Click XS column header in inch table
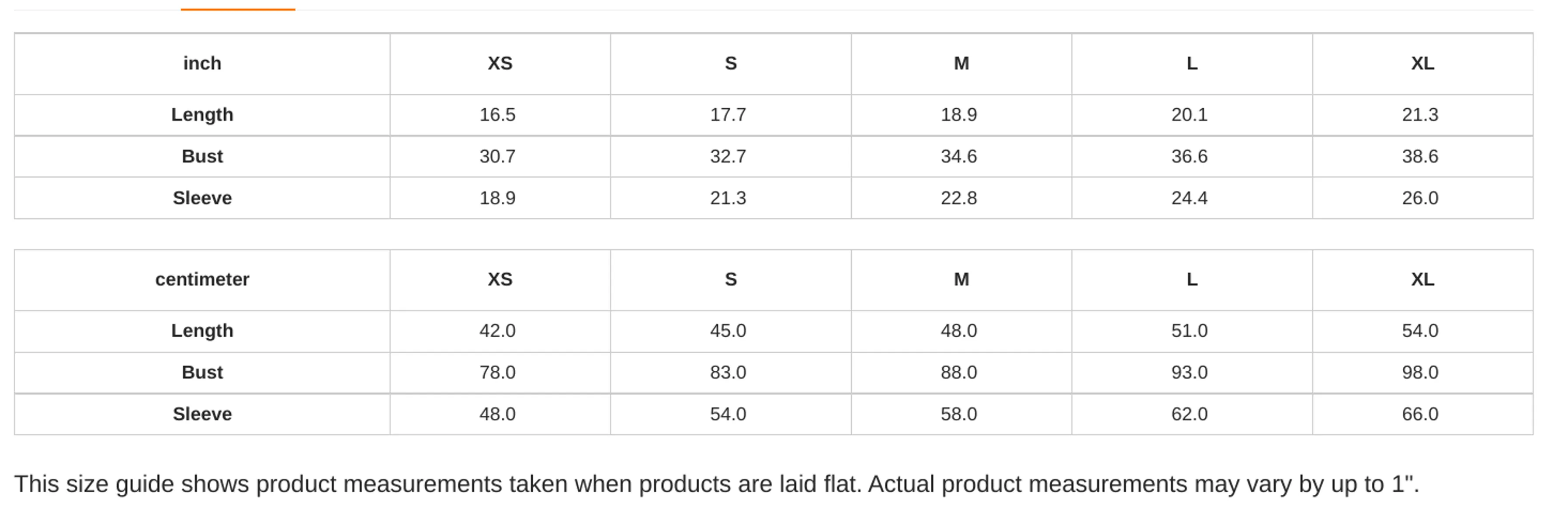Viewport: 1568px width, 524px height. (x=500, y=64)
